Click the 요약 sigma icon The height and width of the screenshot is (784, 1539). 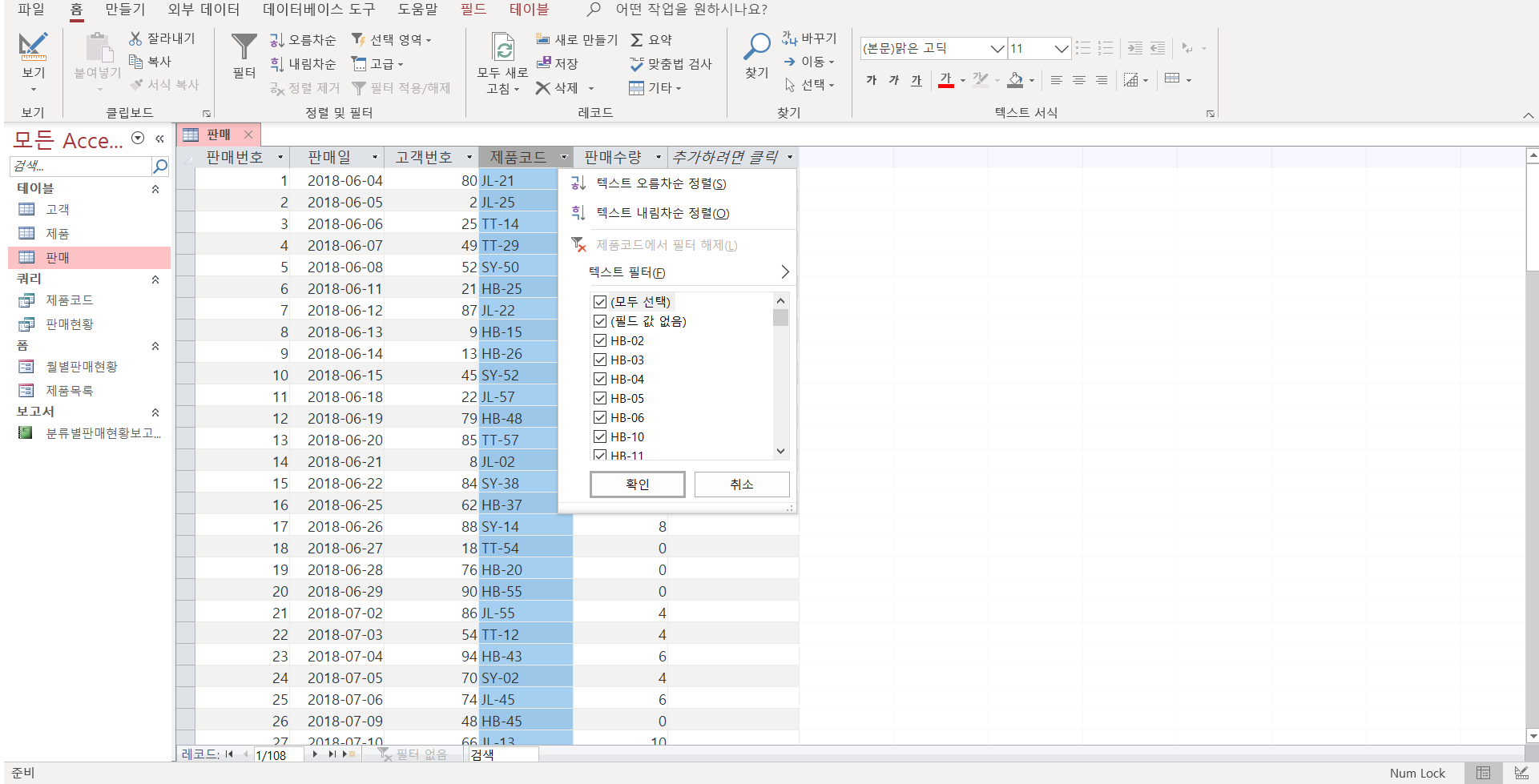tap(637, 40)
